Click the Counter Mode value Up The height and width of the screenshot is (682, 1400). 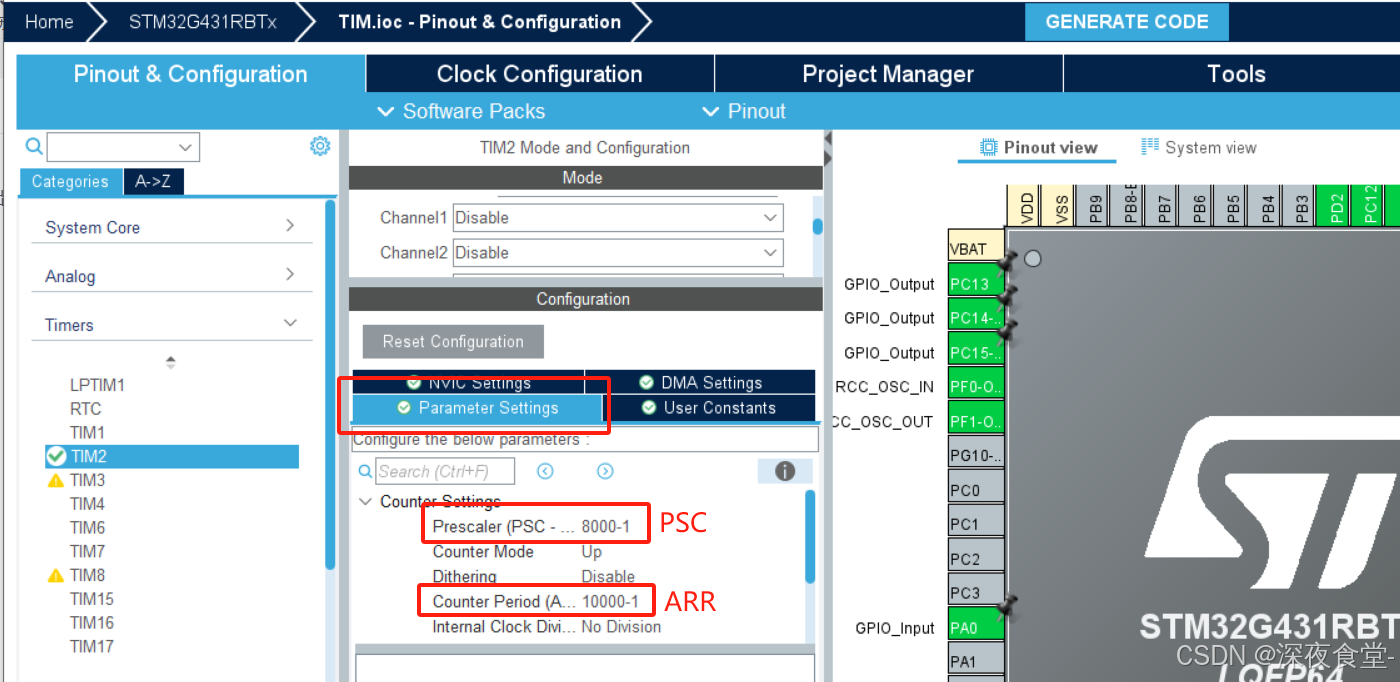click(x=591, y=551)
